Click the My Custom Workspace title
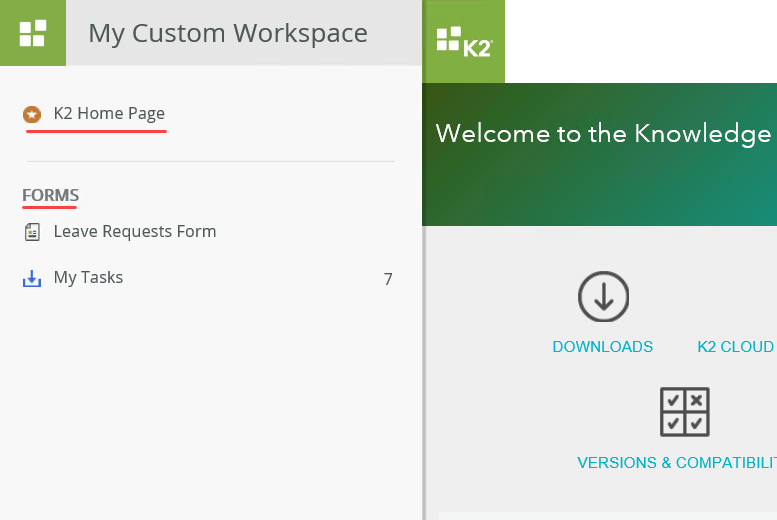Image resolution: width=777 pixels, height=520 pixels. [x=228, y=33]
